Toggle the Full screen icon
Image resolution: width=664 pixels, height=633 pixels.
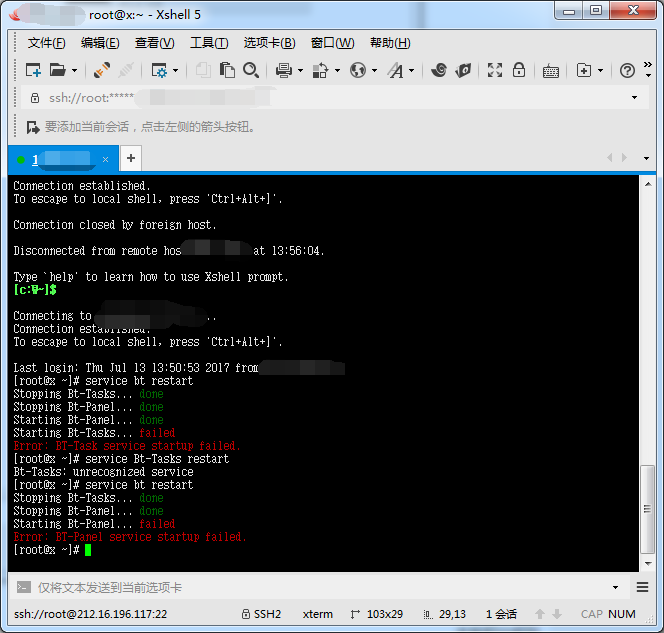(495, 70)
